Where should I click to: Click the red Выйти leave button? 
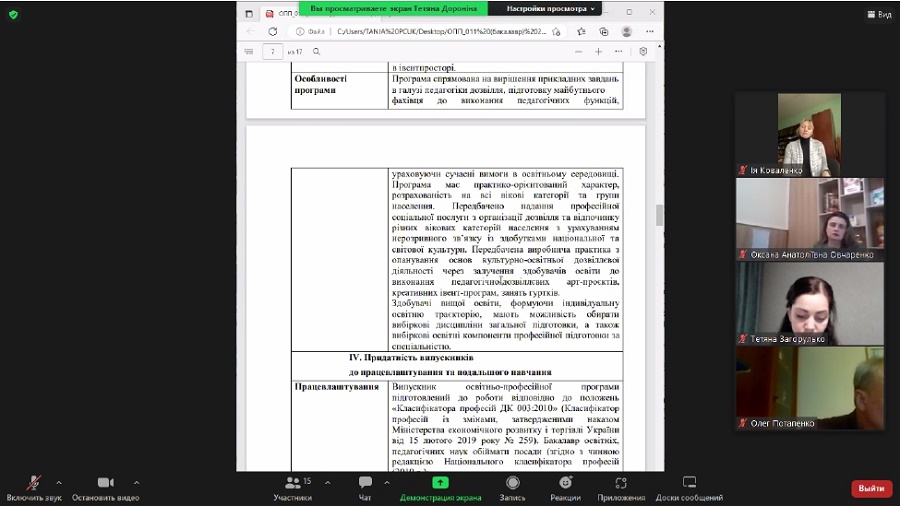tap(871, 488)
